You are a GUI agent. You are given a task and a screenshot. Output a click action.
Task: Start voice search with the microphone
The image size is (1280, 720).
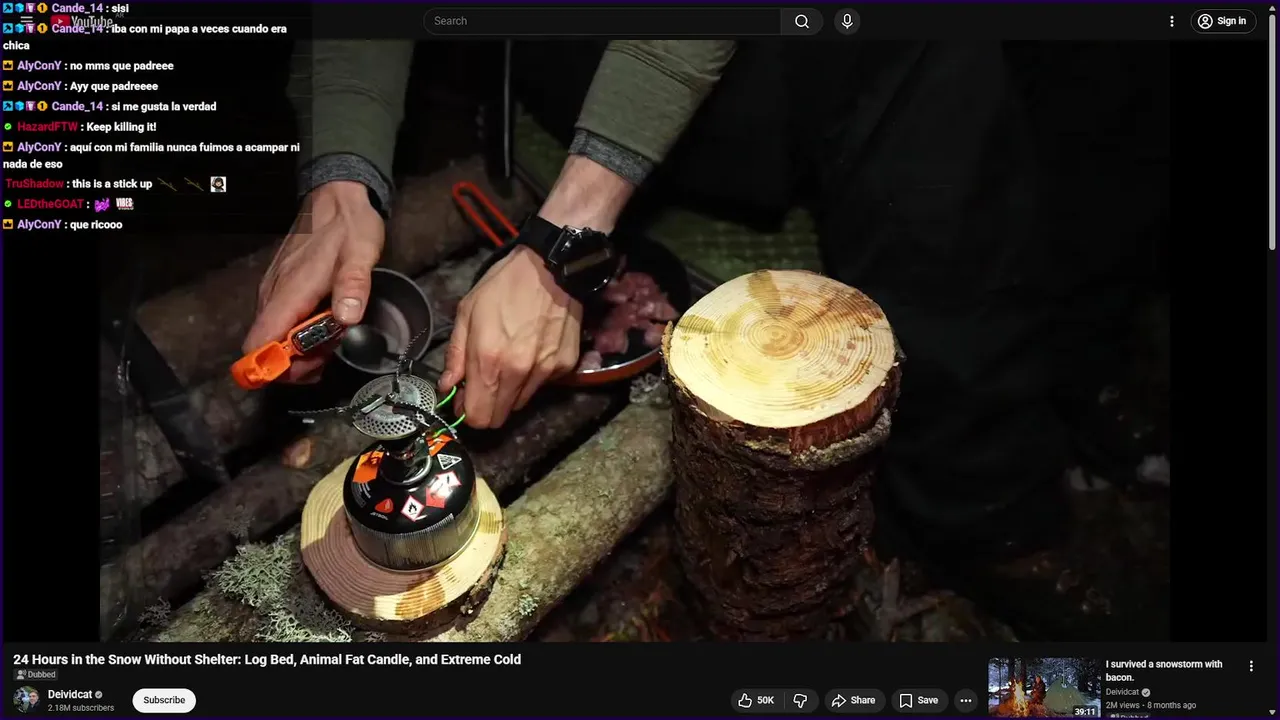click(847, 21)
